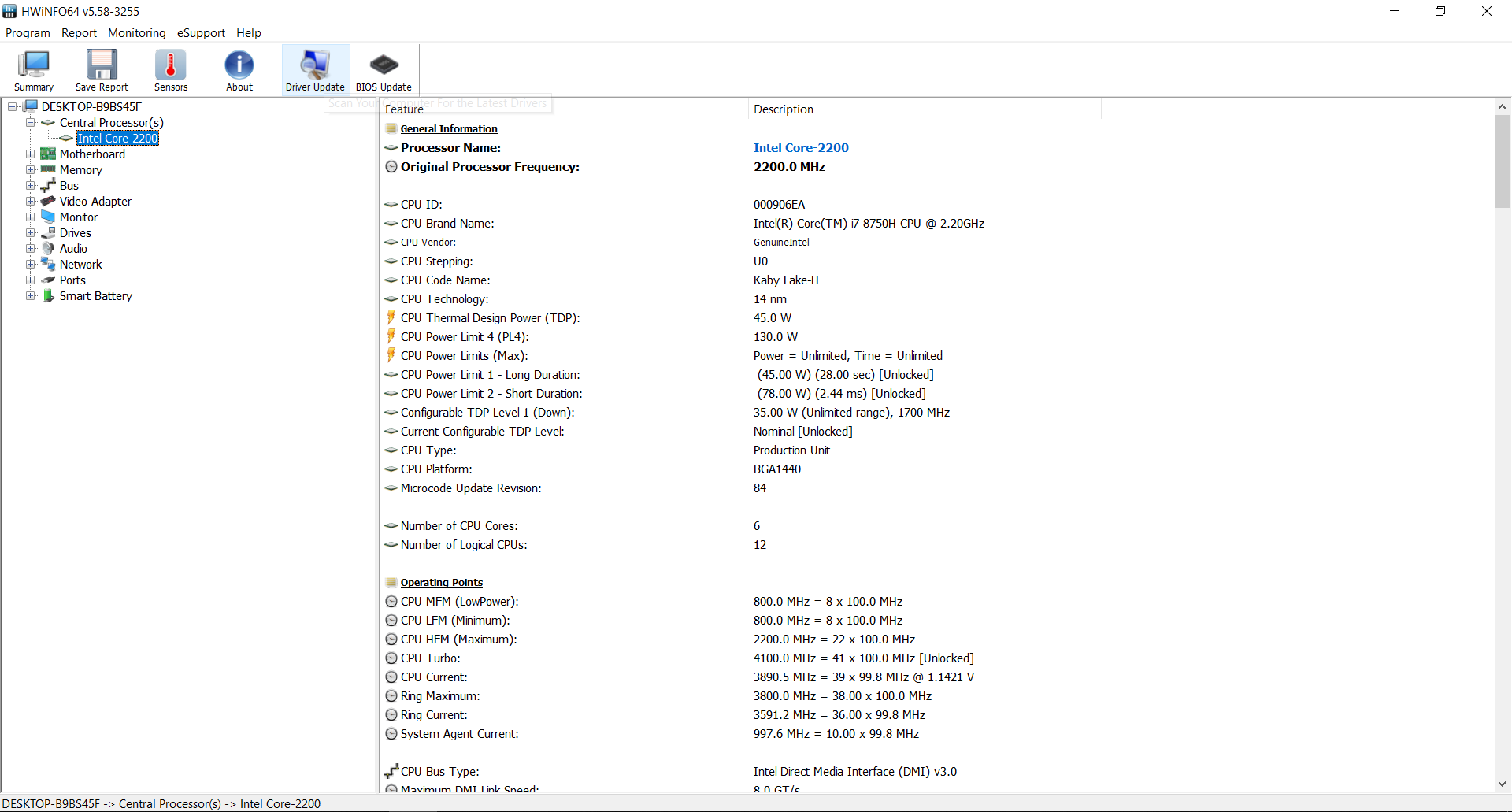Image resolution: width=1512 pixels, height=812 pixels.
Task: Click the vertical scrollbar thumb
Action: tap(1502, 161)
